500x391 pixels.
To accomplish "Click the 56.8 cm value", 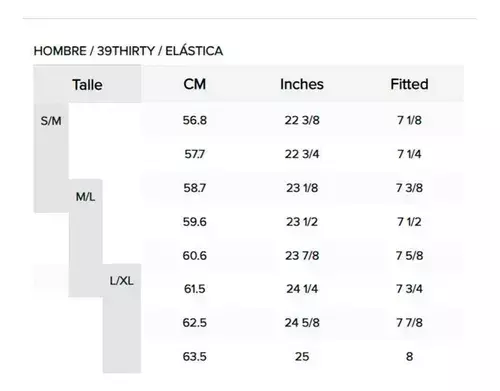I will coord(195,120).
